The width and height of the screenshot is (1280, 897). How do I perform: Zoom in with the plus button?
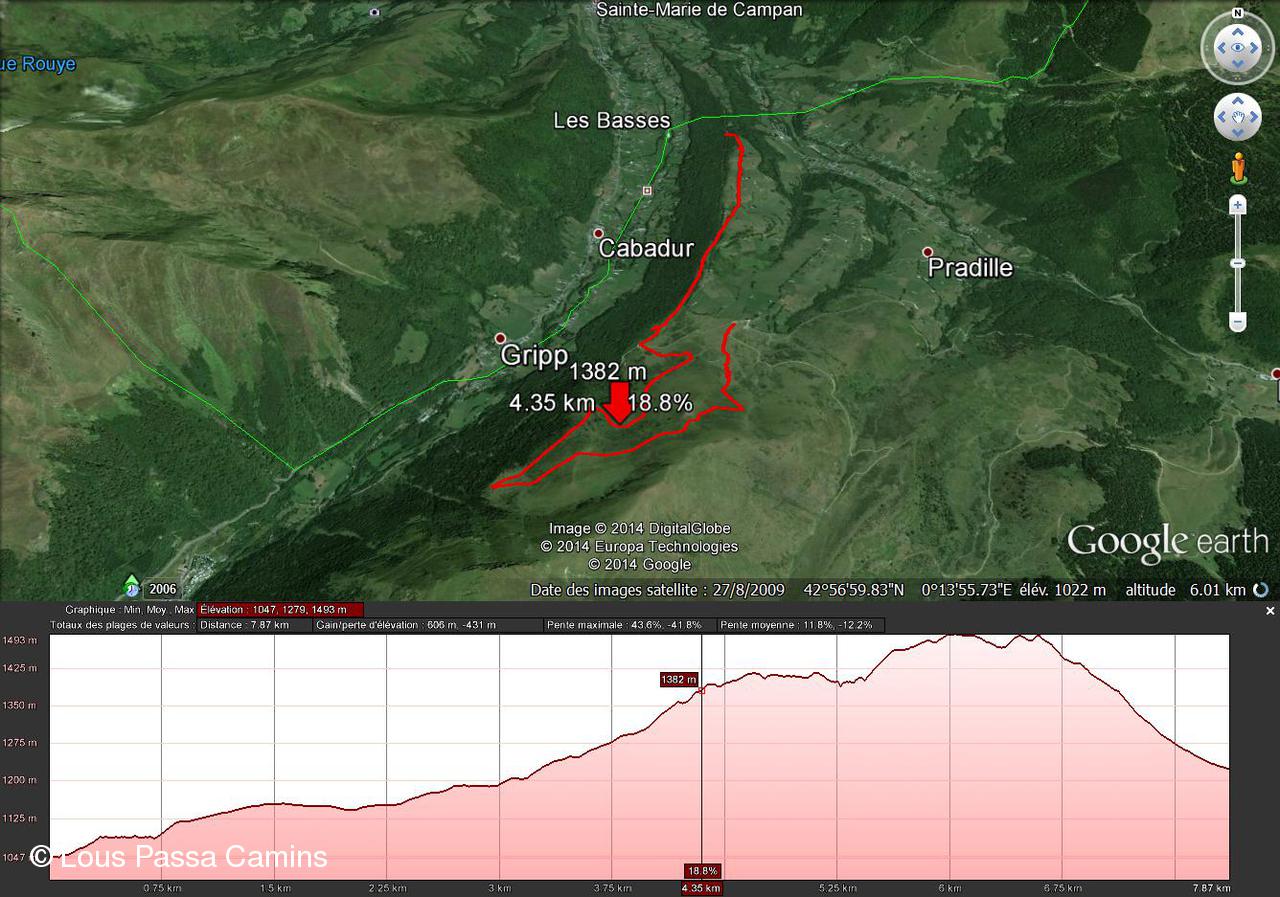[x=1238, y=205]
